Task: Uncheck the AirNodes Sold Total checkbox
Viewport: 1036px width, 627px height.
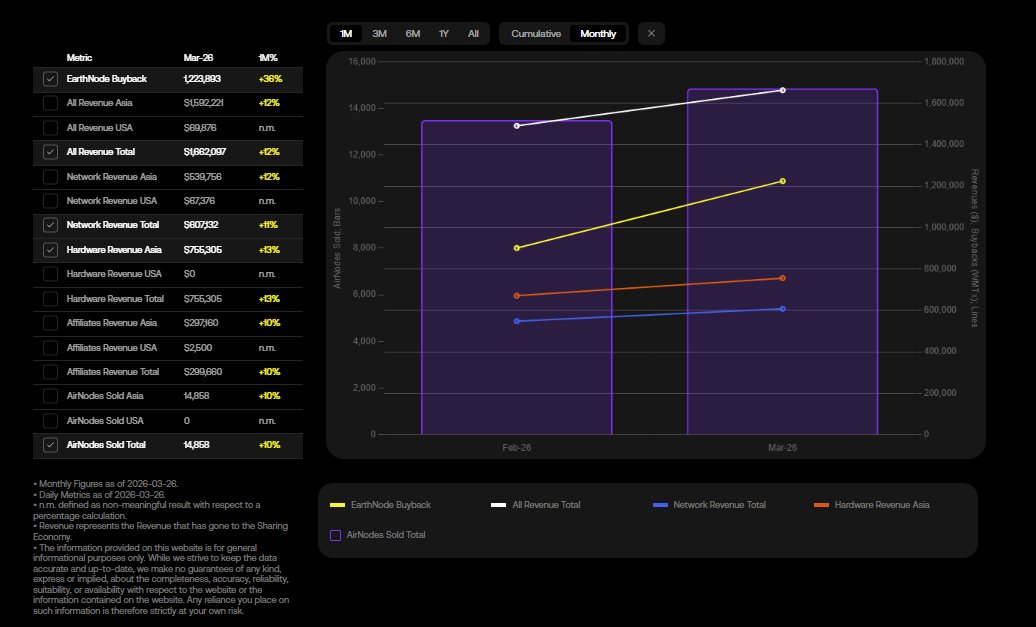Action: pos(50,445)
